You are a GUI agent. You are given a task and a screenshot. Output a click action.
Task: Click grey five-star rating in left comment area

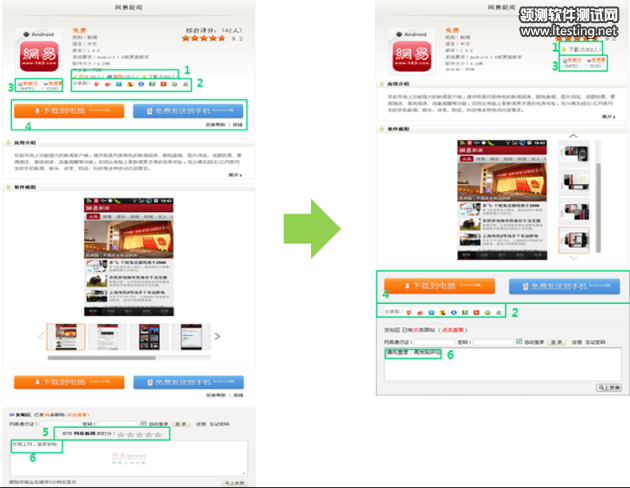click(x=138, y=435)
